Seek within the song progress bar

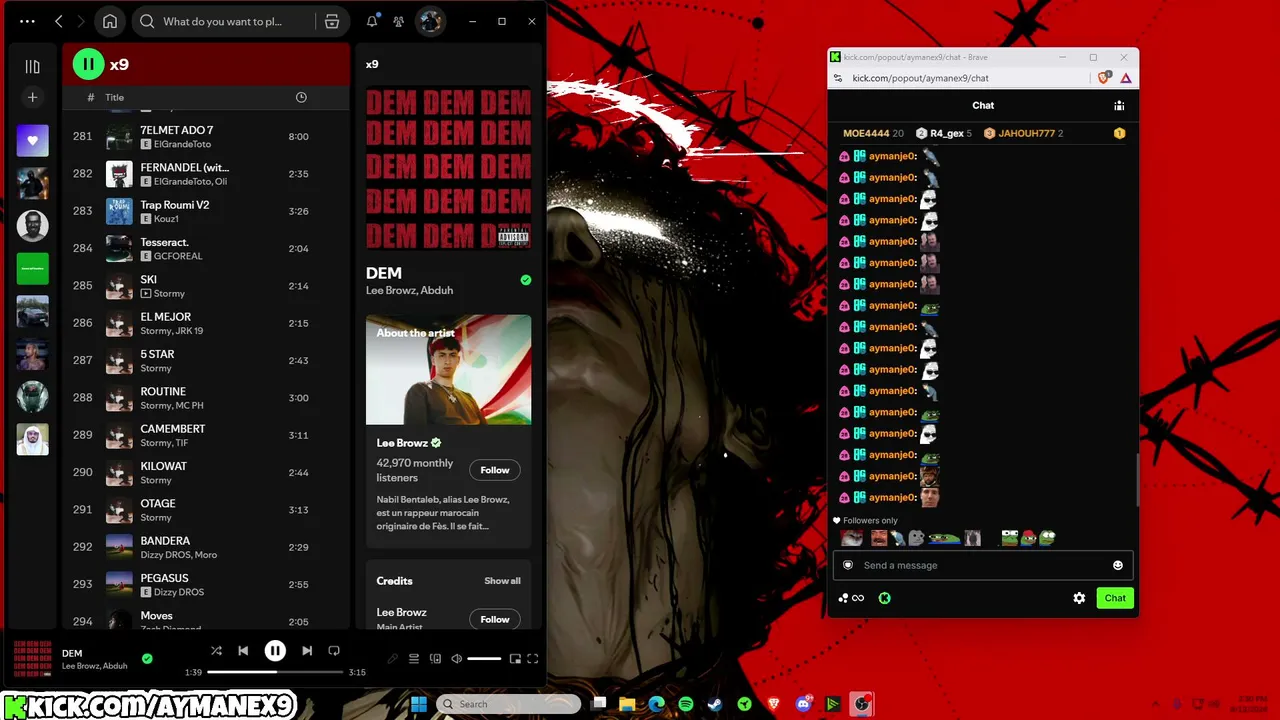[x=275, y=672]
